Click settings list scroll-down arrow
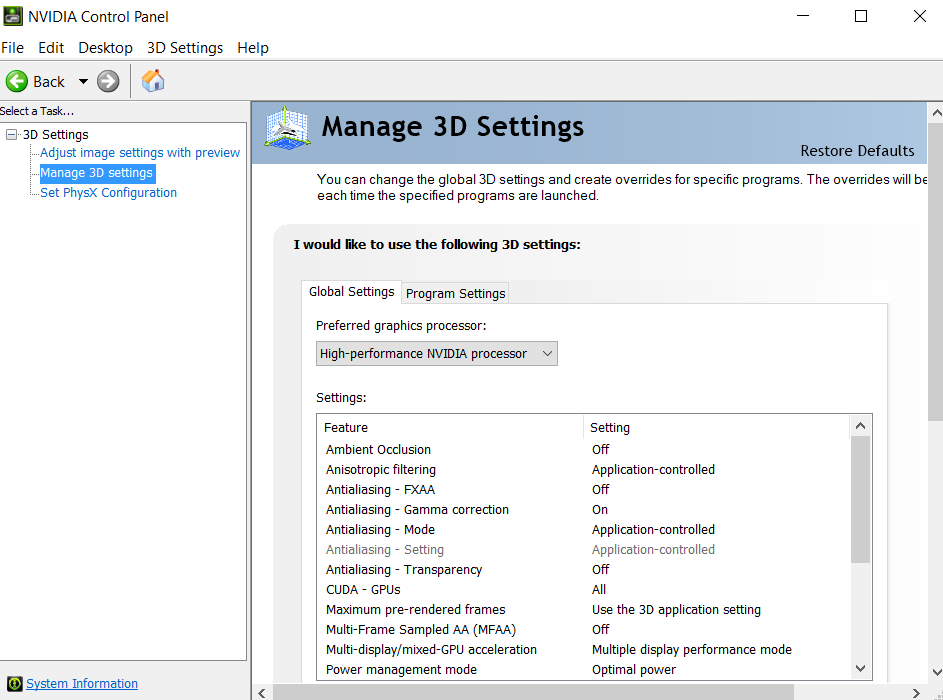The height and width of the screenshot is (700, 943). click(861, 669)
